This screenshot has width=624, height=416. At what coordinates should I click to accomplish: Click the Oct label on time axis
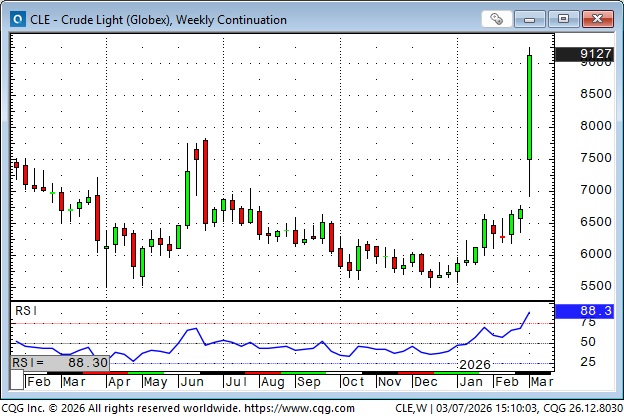[x=353, y=382]
